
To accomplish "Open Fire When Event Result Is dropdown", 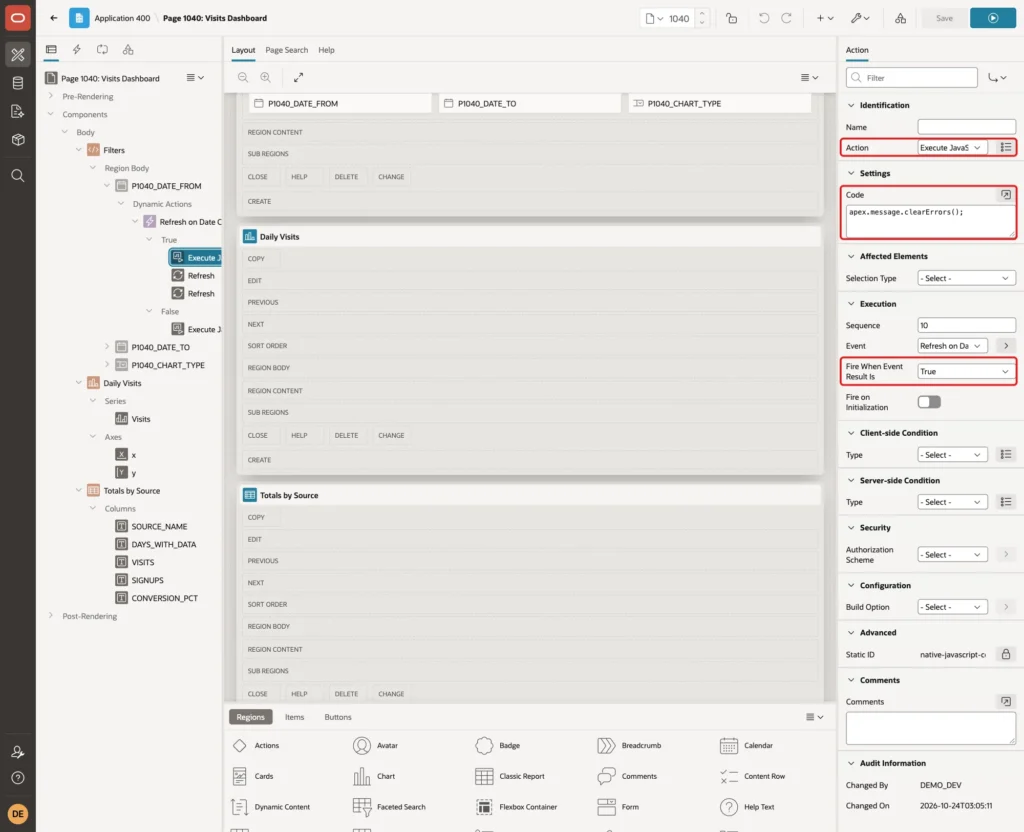I will (965, 372).
